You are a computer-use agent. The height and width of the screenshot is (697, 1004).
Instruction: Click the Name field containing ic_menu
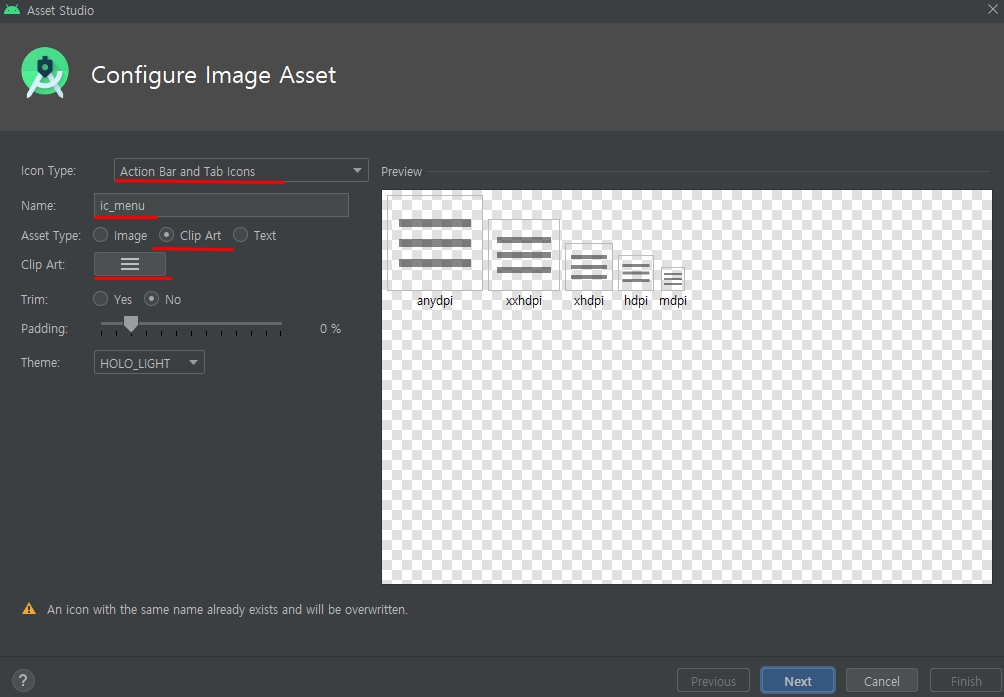coord(221,205)
